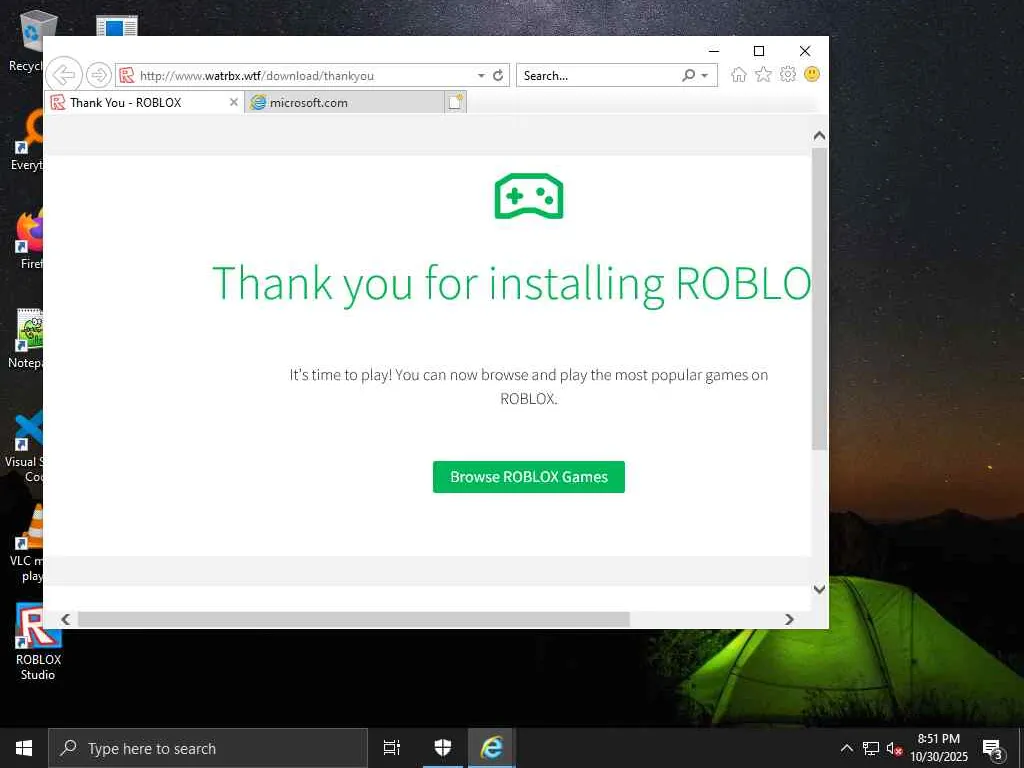
Task: Click the Browse ROBLOX Games button
Action: pos(529,477)
